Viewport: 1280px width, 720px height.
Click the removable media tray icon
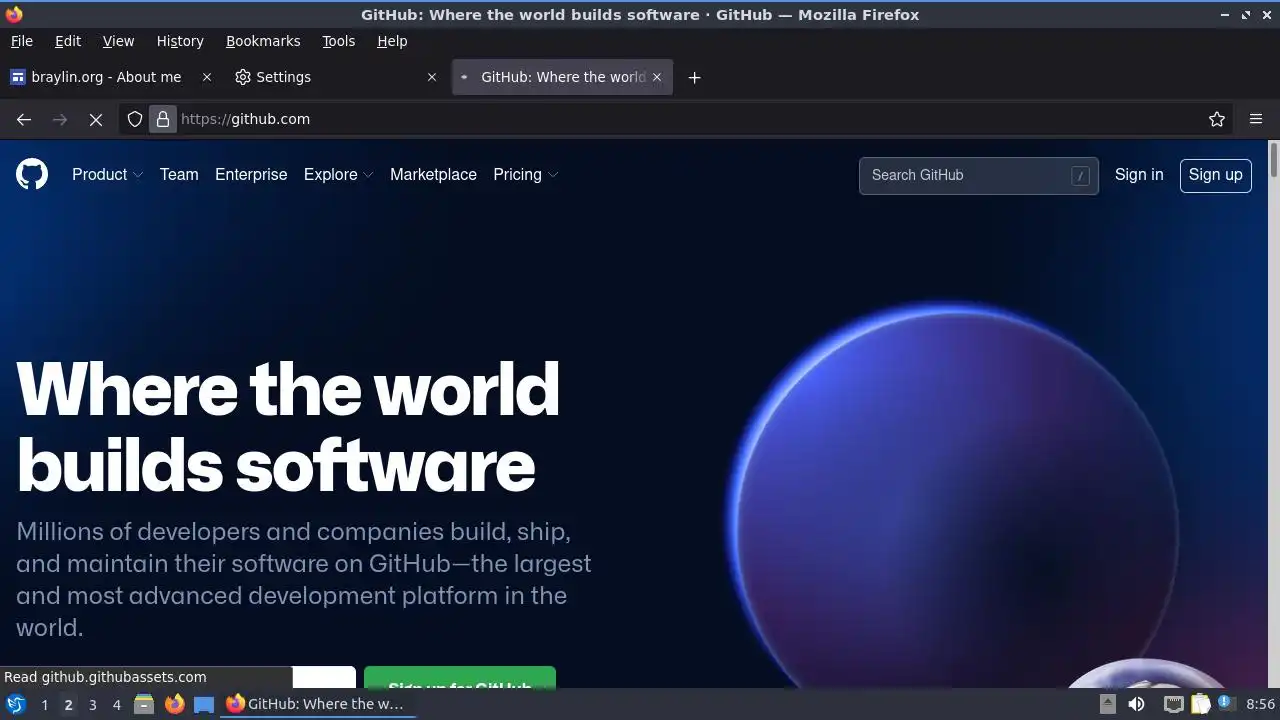coord(1107,704)
